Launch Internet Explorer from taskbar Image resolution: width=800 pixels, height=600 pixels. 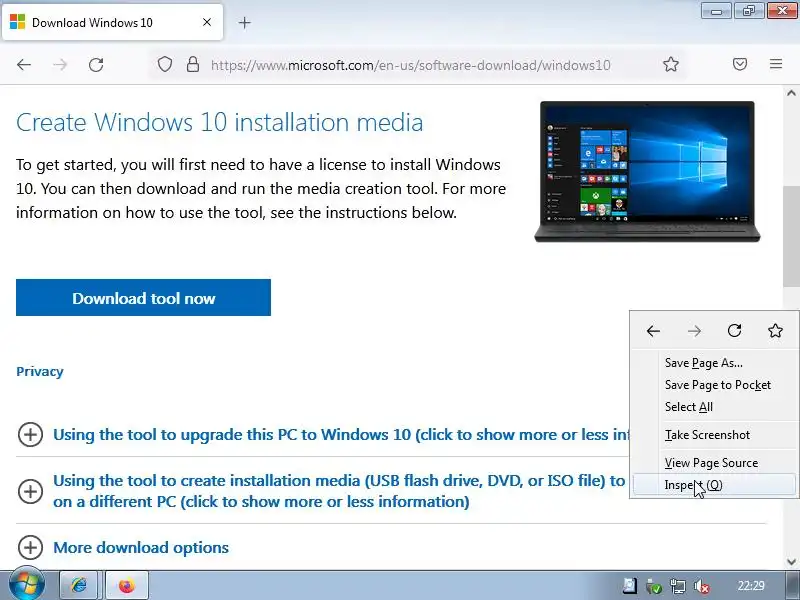[79, 585]
